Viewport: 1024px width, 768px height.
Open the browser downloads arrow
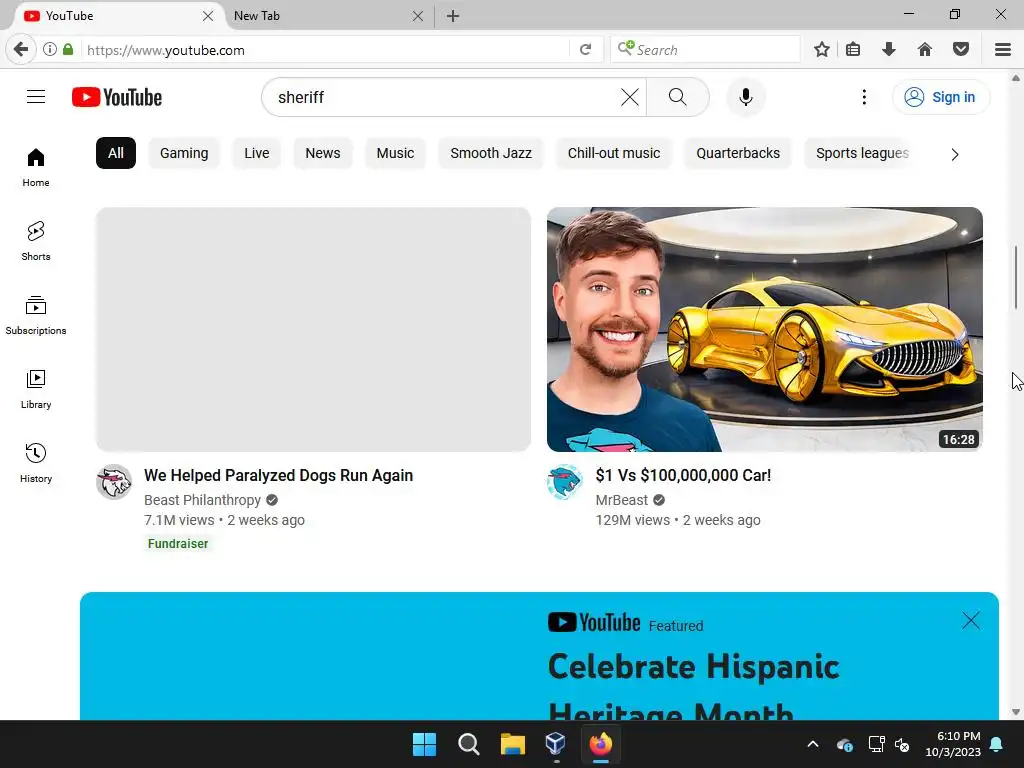click(889, 50)
